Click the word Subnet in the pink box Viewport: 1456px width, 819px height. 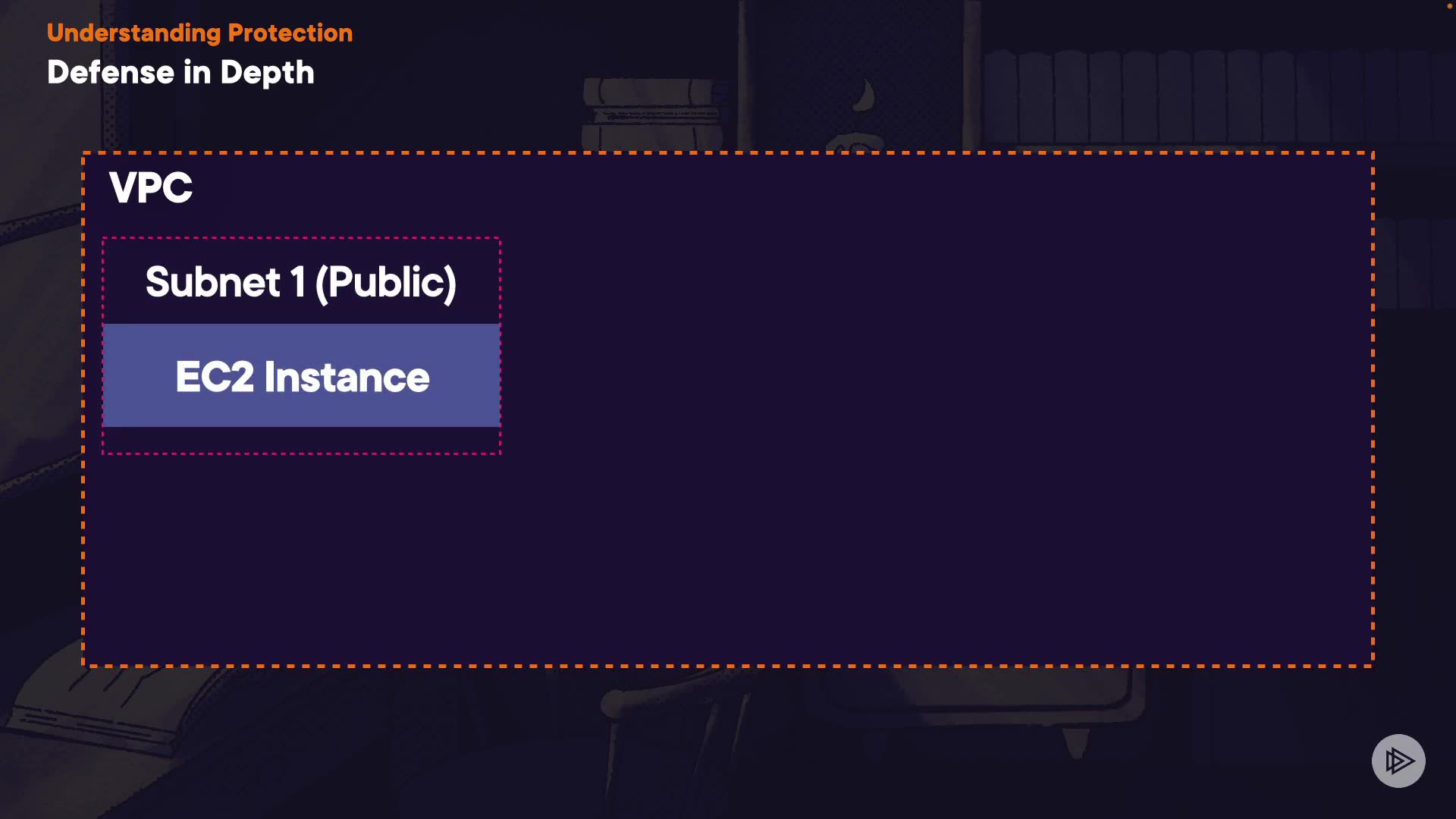pos(212,282)
